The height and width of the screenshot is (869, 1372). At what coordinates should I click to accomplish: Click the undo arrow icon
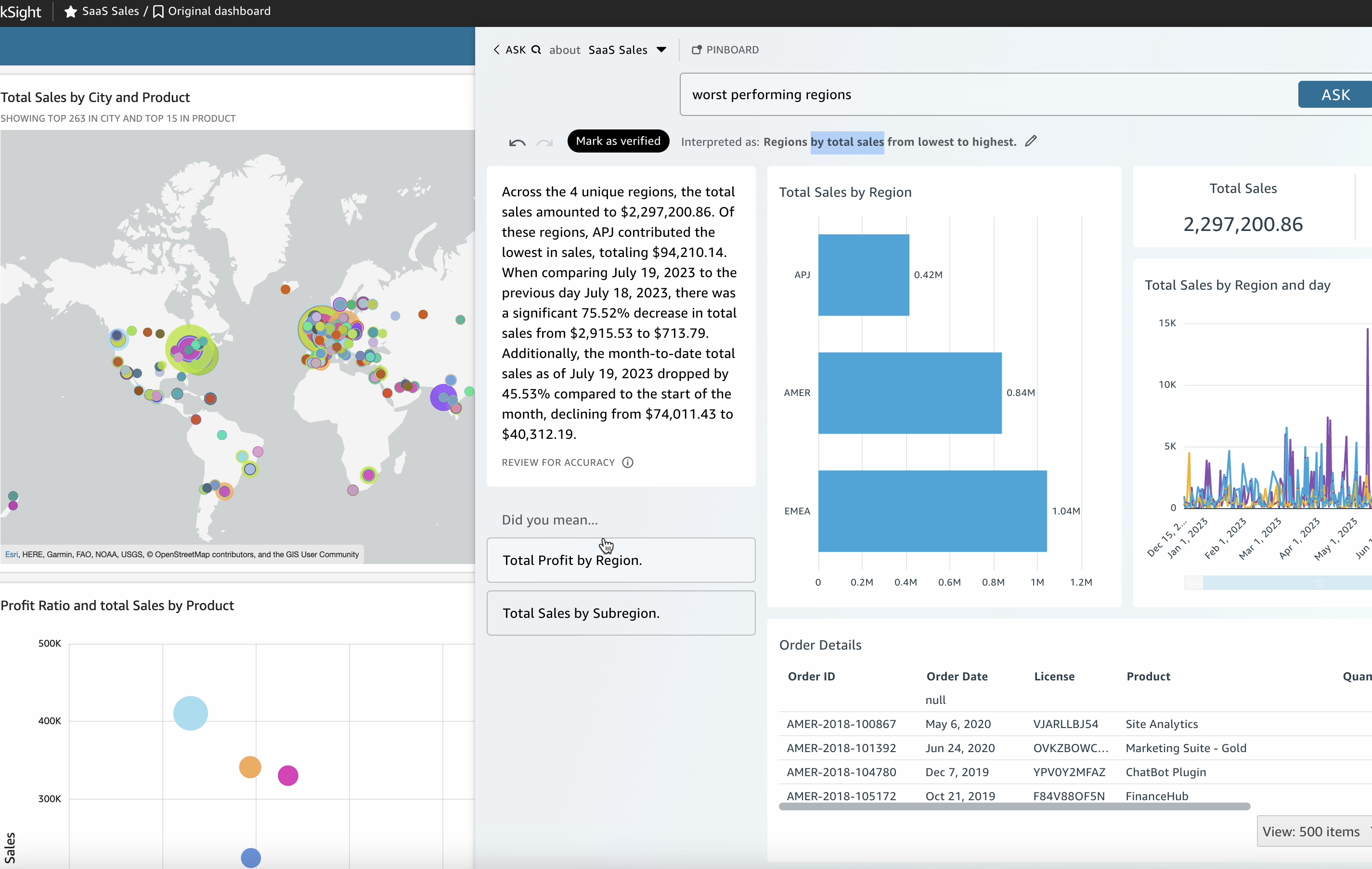[x=517, y=142]
